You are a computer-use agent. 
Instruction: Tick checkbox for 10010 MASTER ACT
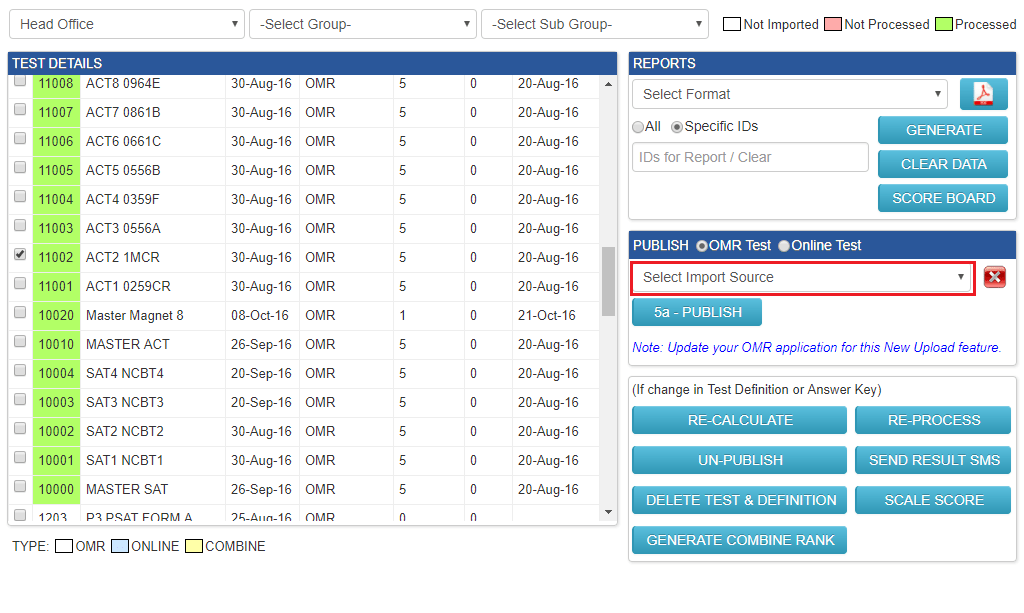click(20, 341)
